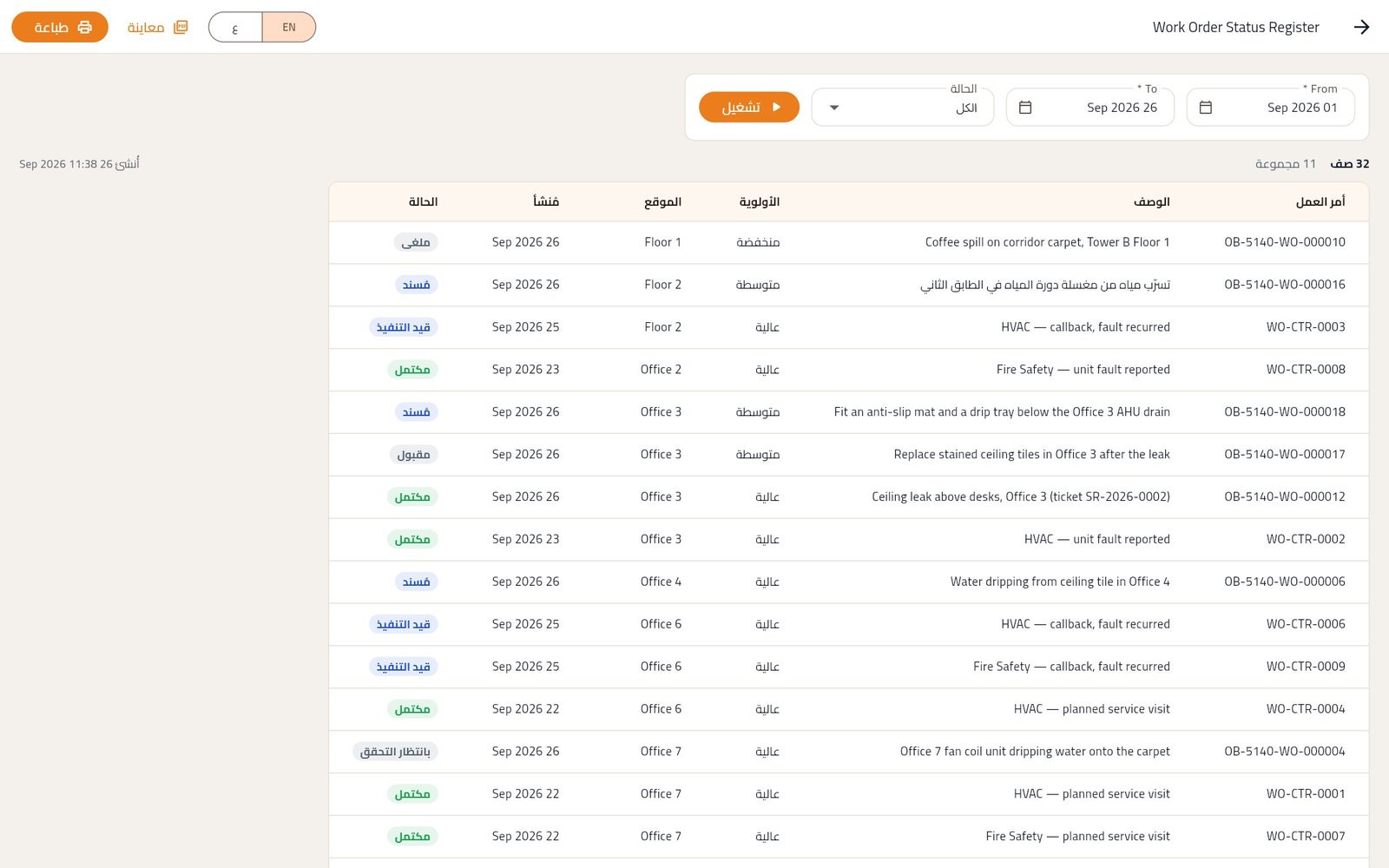Select work order OB-5140-WO-000018
The image size is (1389, 868).
tap(1285, 412)
